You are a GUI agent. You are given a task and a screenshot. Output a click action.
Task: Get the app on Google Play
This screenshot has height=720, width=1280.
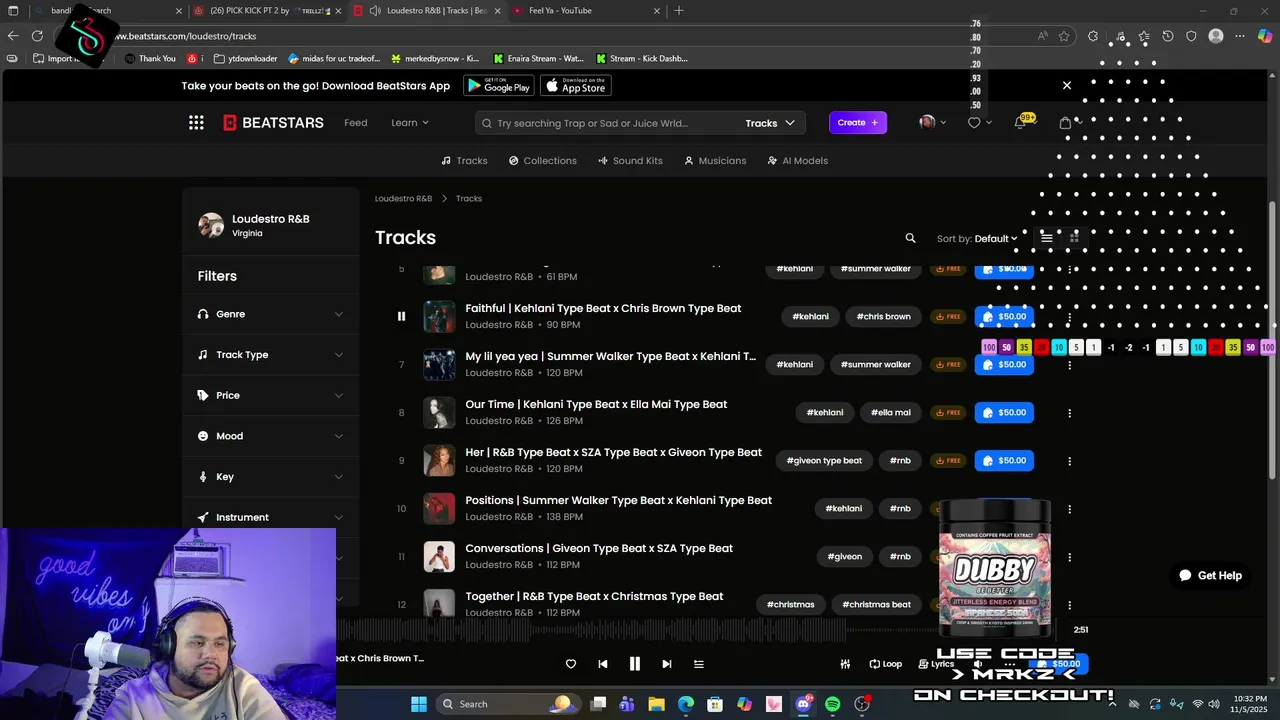(x=498, y=86)
